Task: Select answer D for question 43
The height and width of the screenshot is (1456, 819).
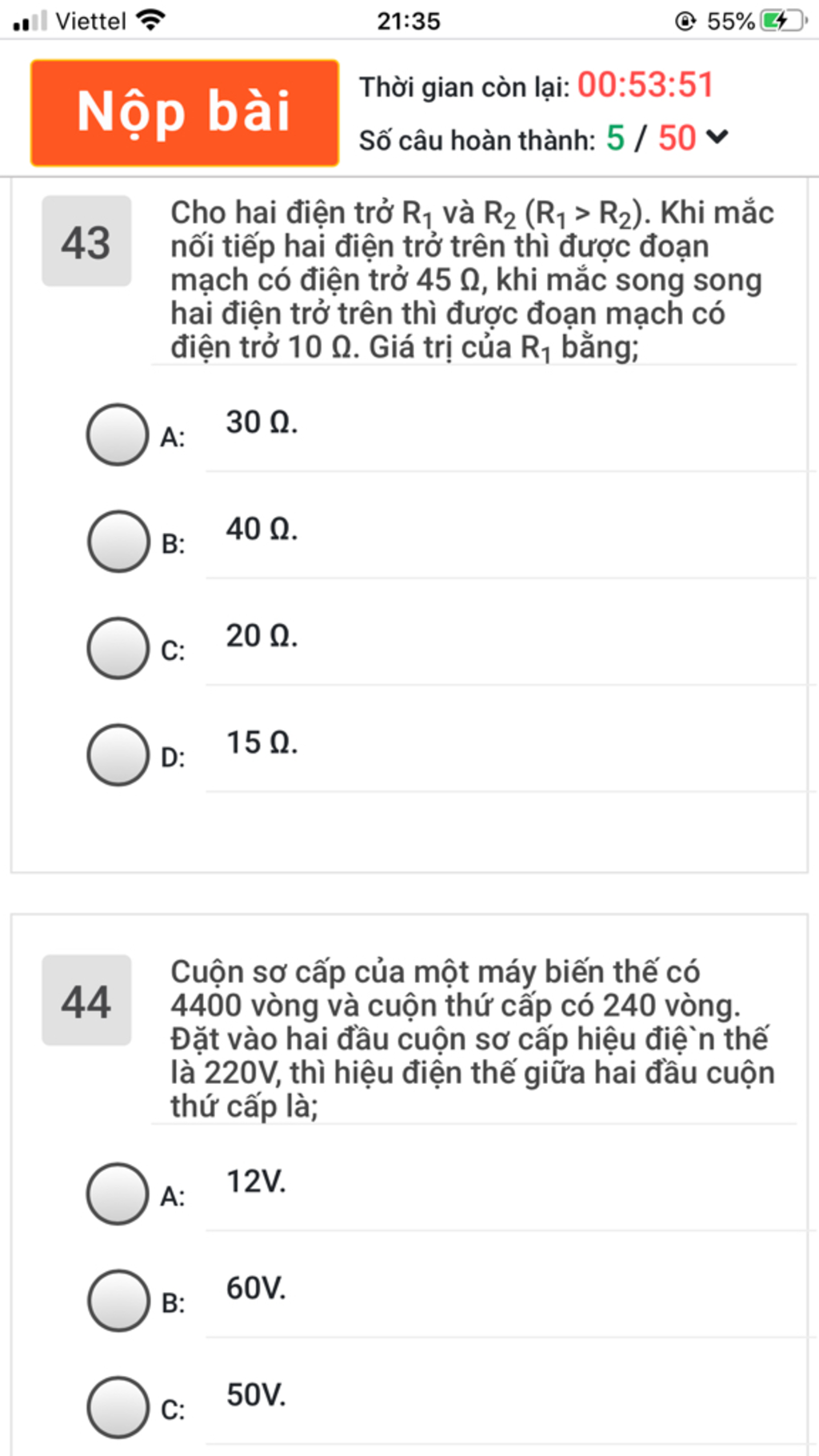Action: coord(118,755)
